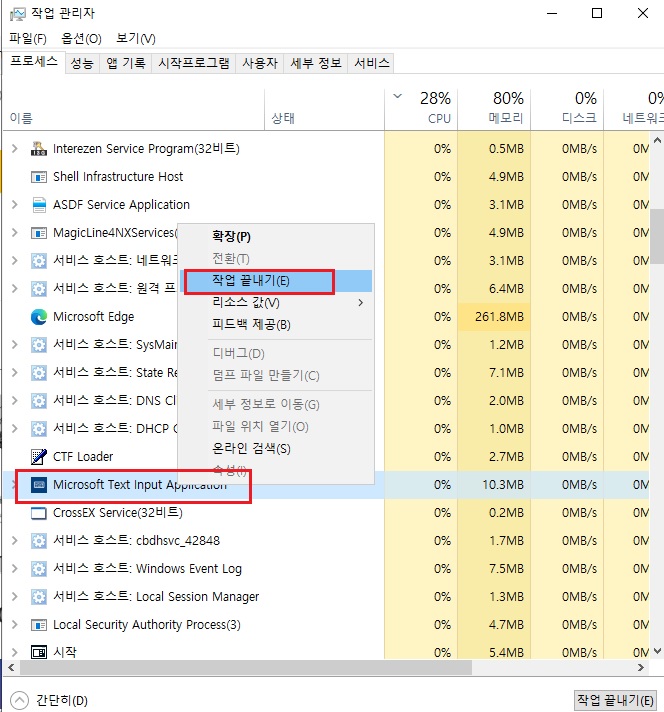This screenshot has width=664, height=712.
Task: Click the gear icon for 서비스 호스트: cbdhsvc_42848
Action: pos(39,540)
